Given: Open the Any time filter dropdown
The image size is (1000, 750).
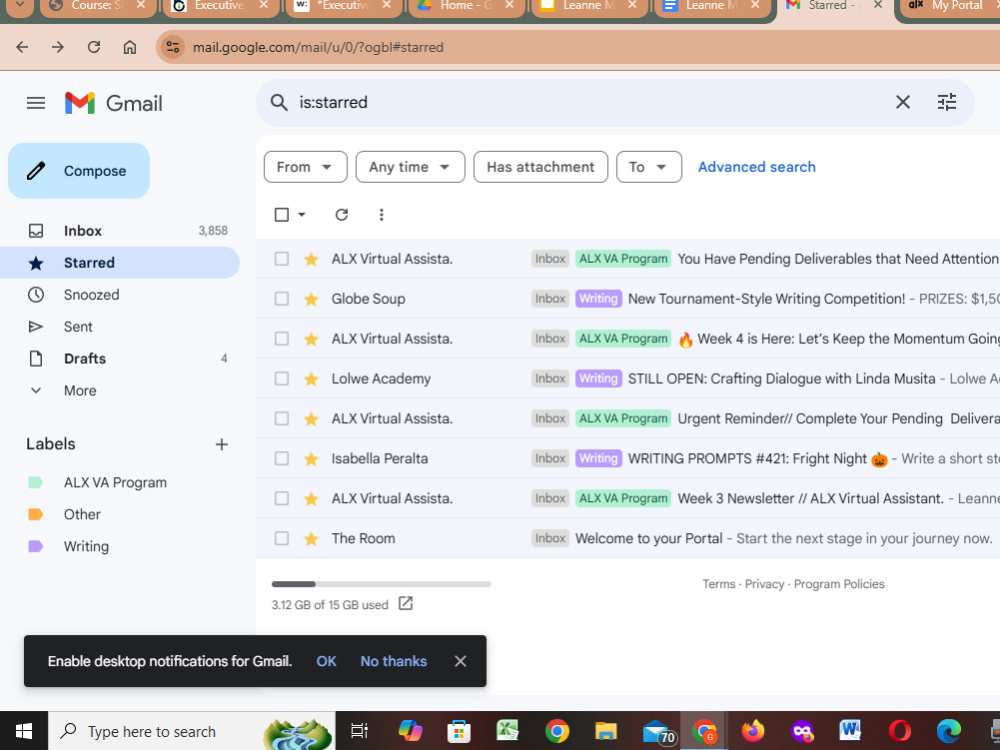Looking at the screenshot, I should 410,167.
